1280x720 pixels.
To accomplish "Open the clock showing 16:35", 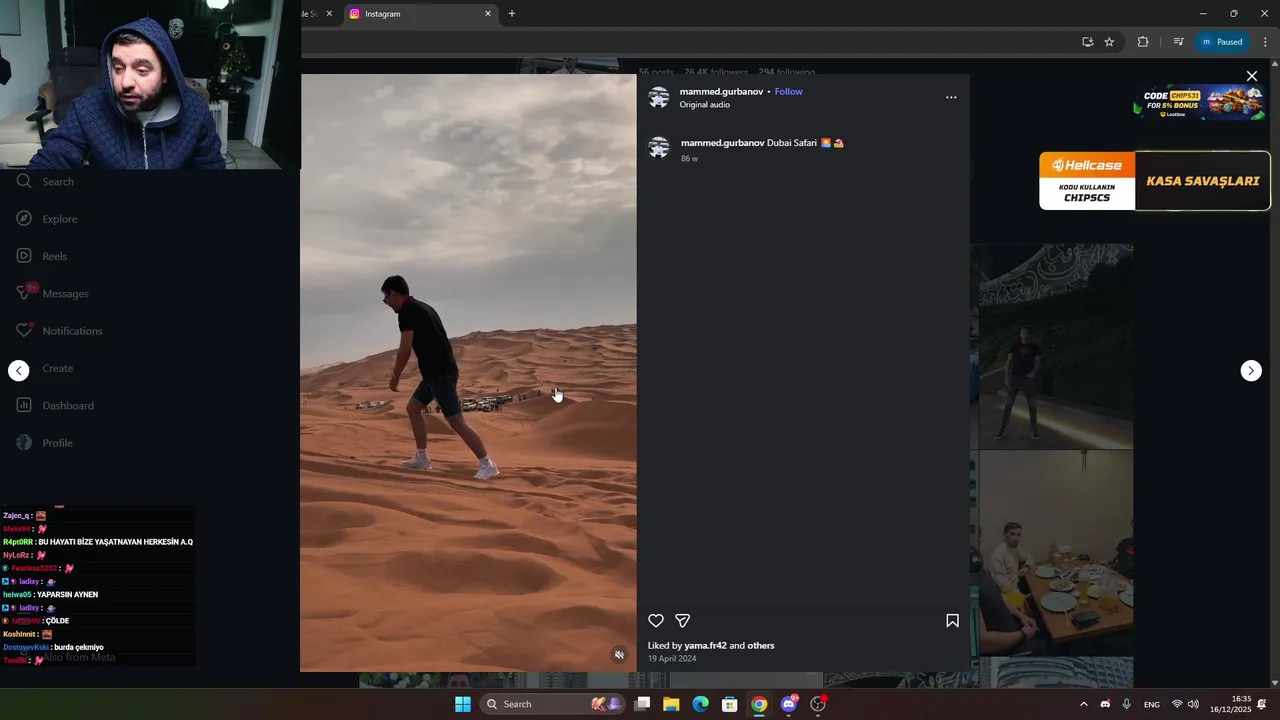I will [1230, 704].
